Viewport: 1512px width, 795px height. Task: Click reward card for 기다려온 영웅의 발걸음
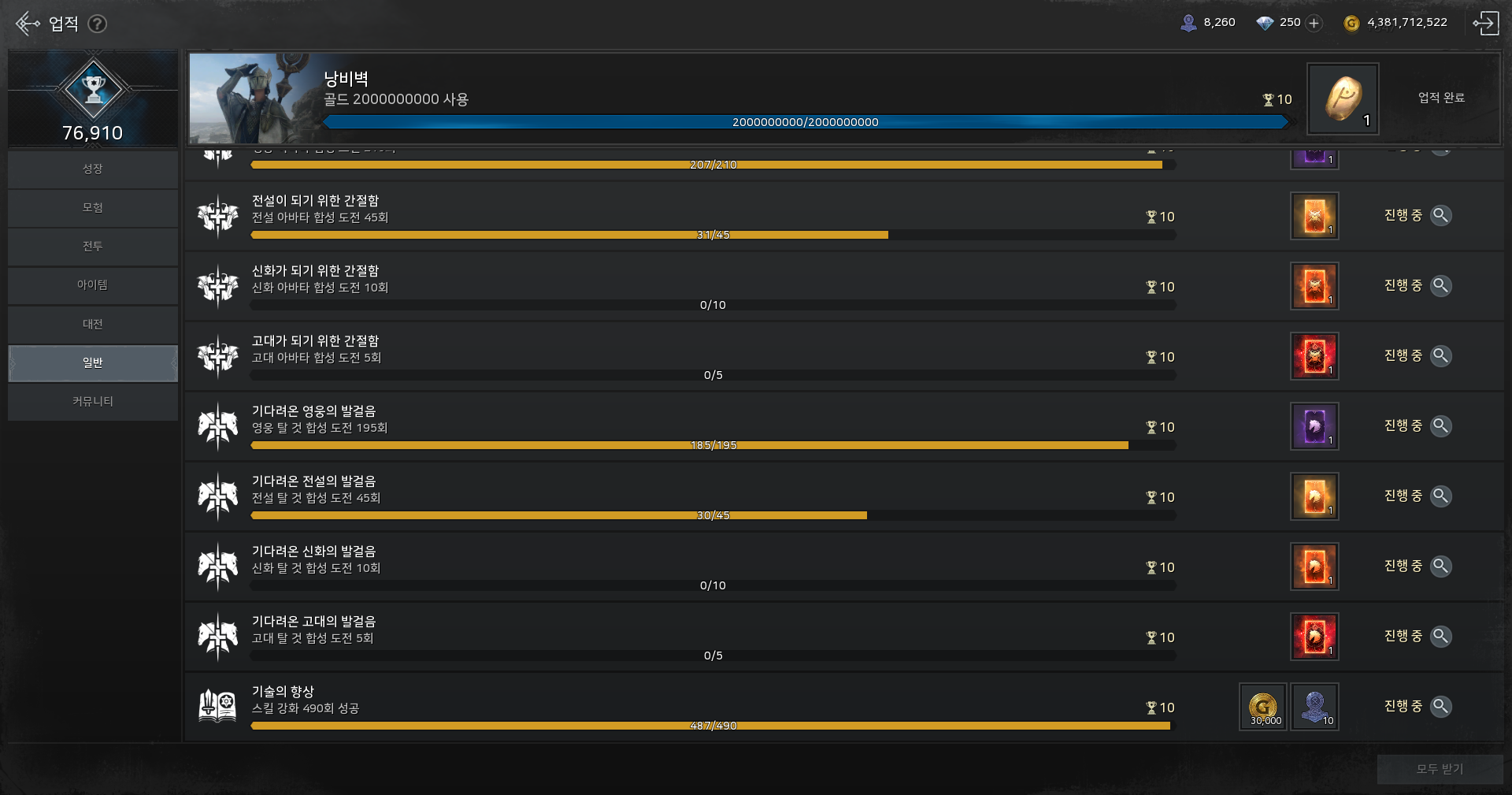(x=1314, y=426)
